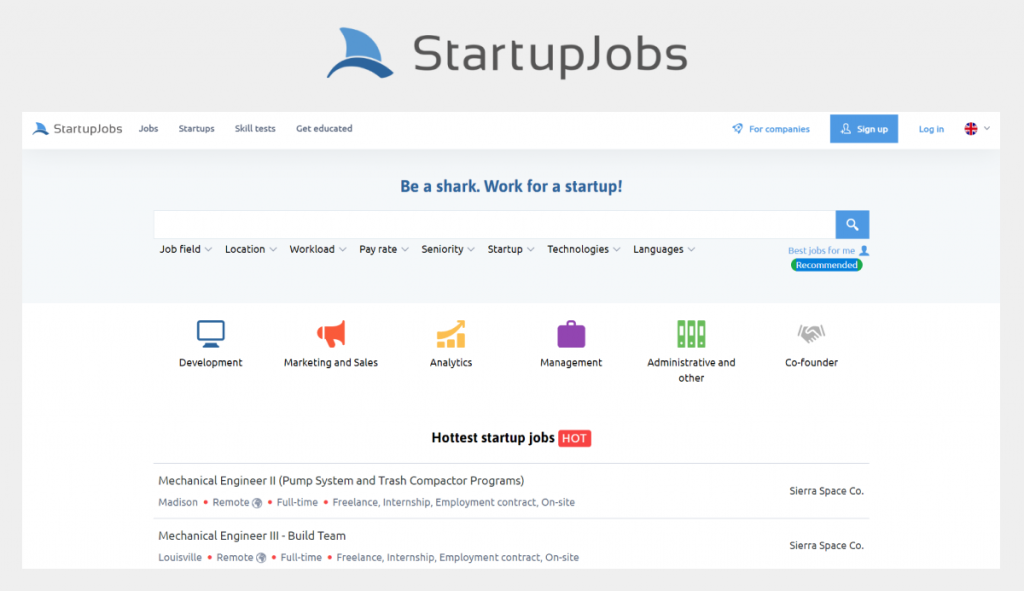Expand the Technologies filter dropdown

click(584, 249)
